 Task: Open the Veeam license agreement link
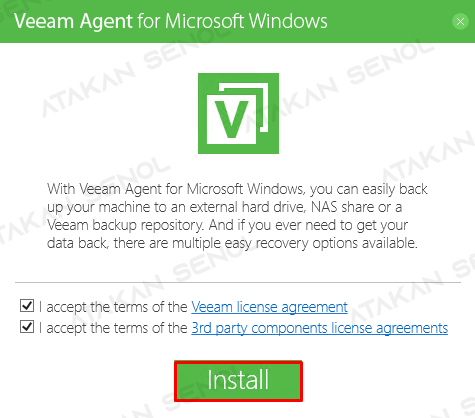click(269, 307)
